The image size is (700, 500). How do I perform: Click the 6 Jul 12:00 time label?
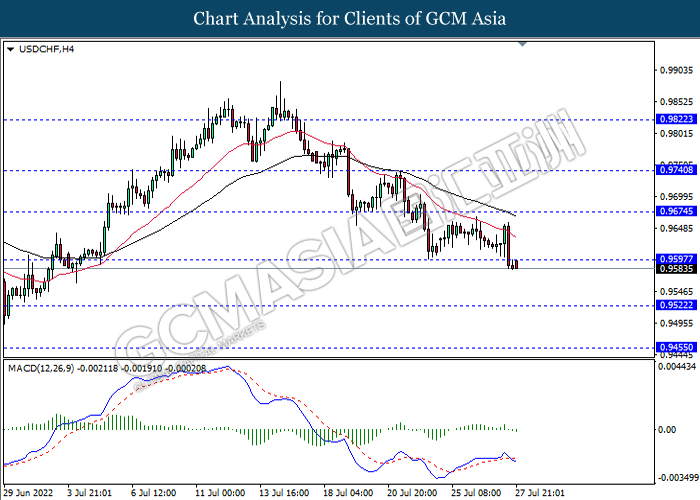[x=154, y=493]
